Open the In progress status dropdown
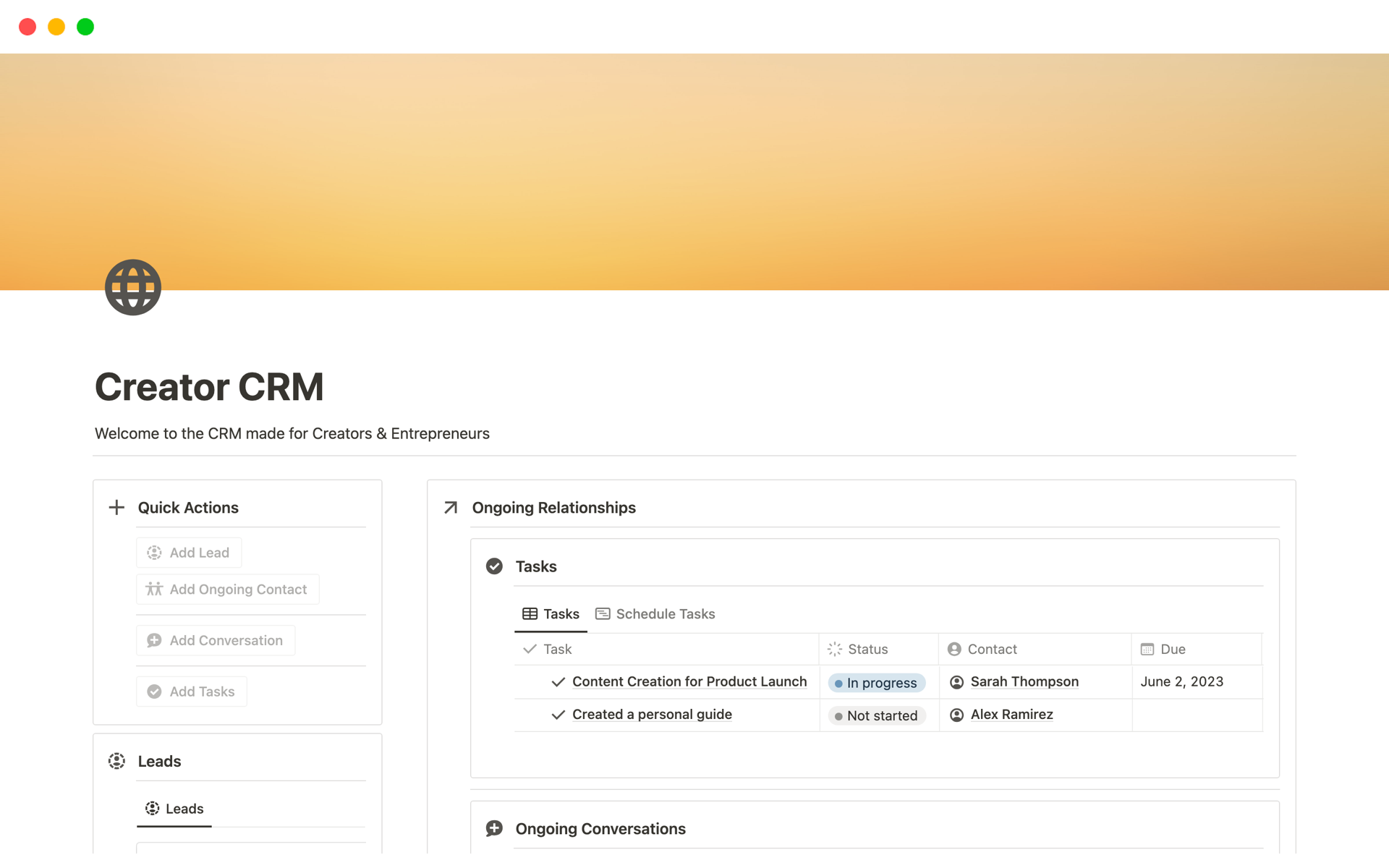The image size is (1389, 868). (x=876, y=683)
